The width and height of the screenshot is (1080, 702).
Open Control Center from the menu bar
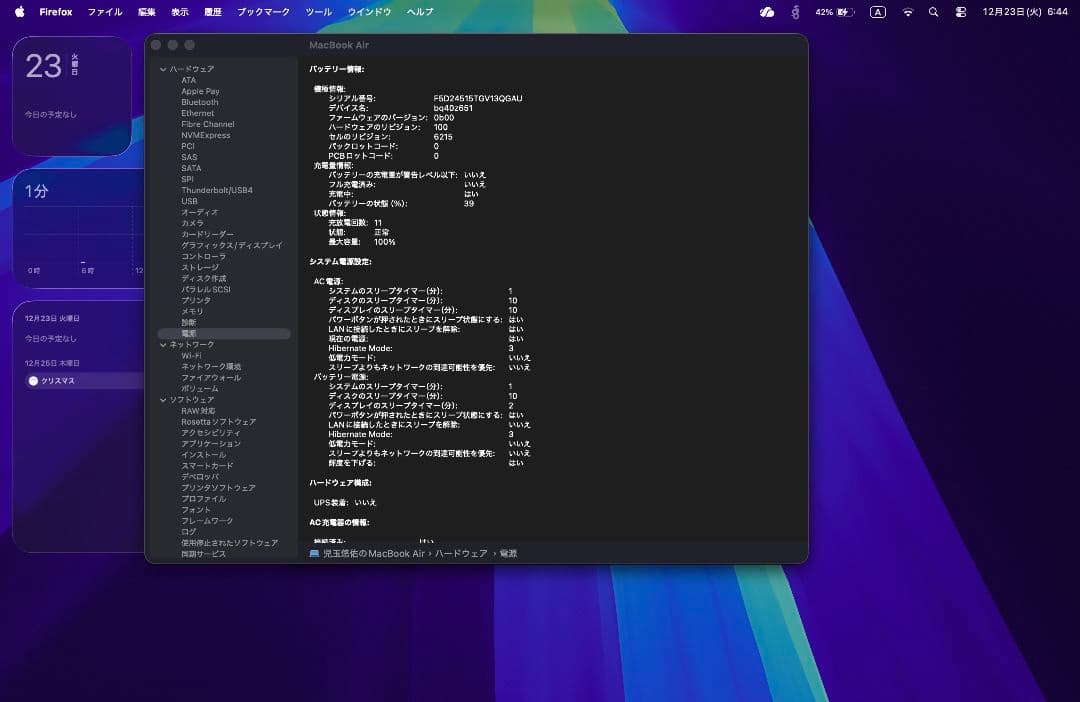[961, 11]
